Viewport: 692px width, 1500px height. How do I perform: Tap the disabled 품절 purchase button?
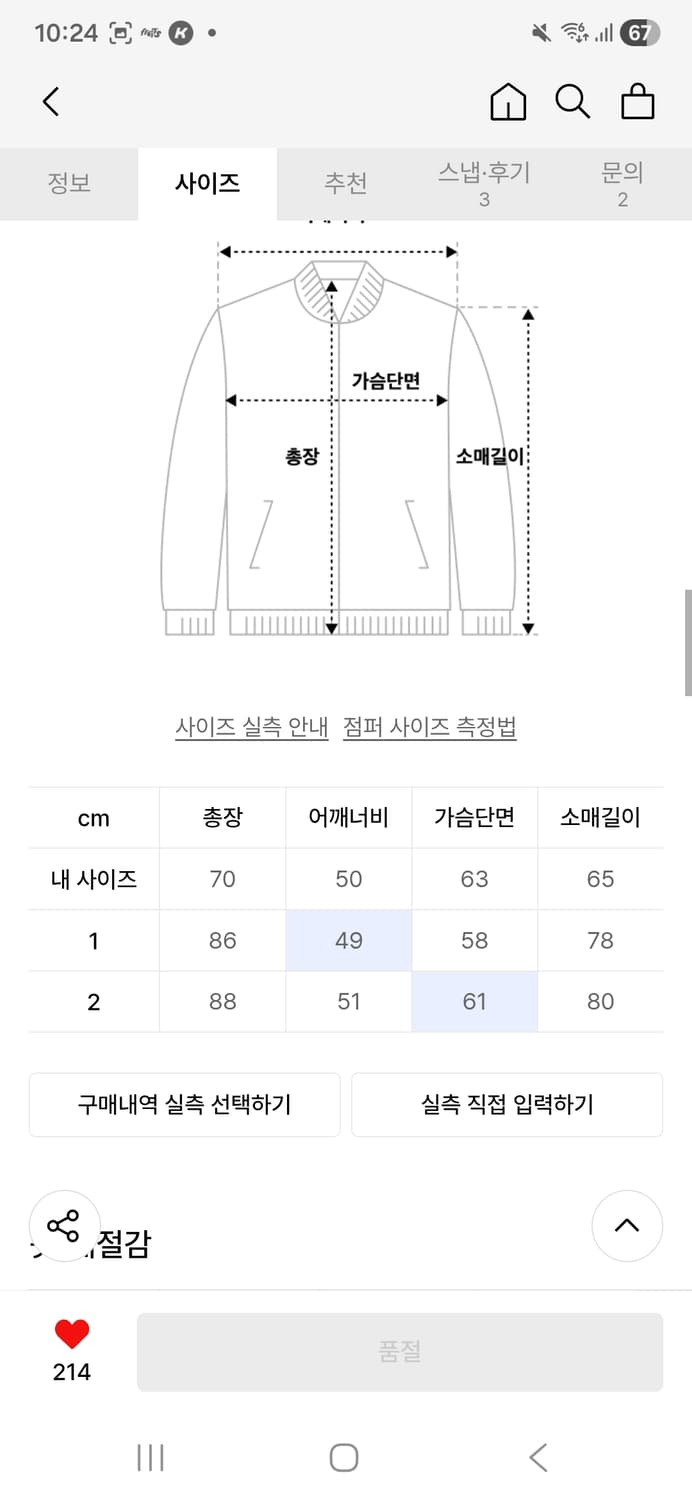401,1351
